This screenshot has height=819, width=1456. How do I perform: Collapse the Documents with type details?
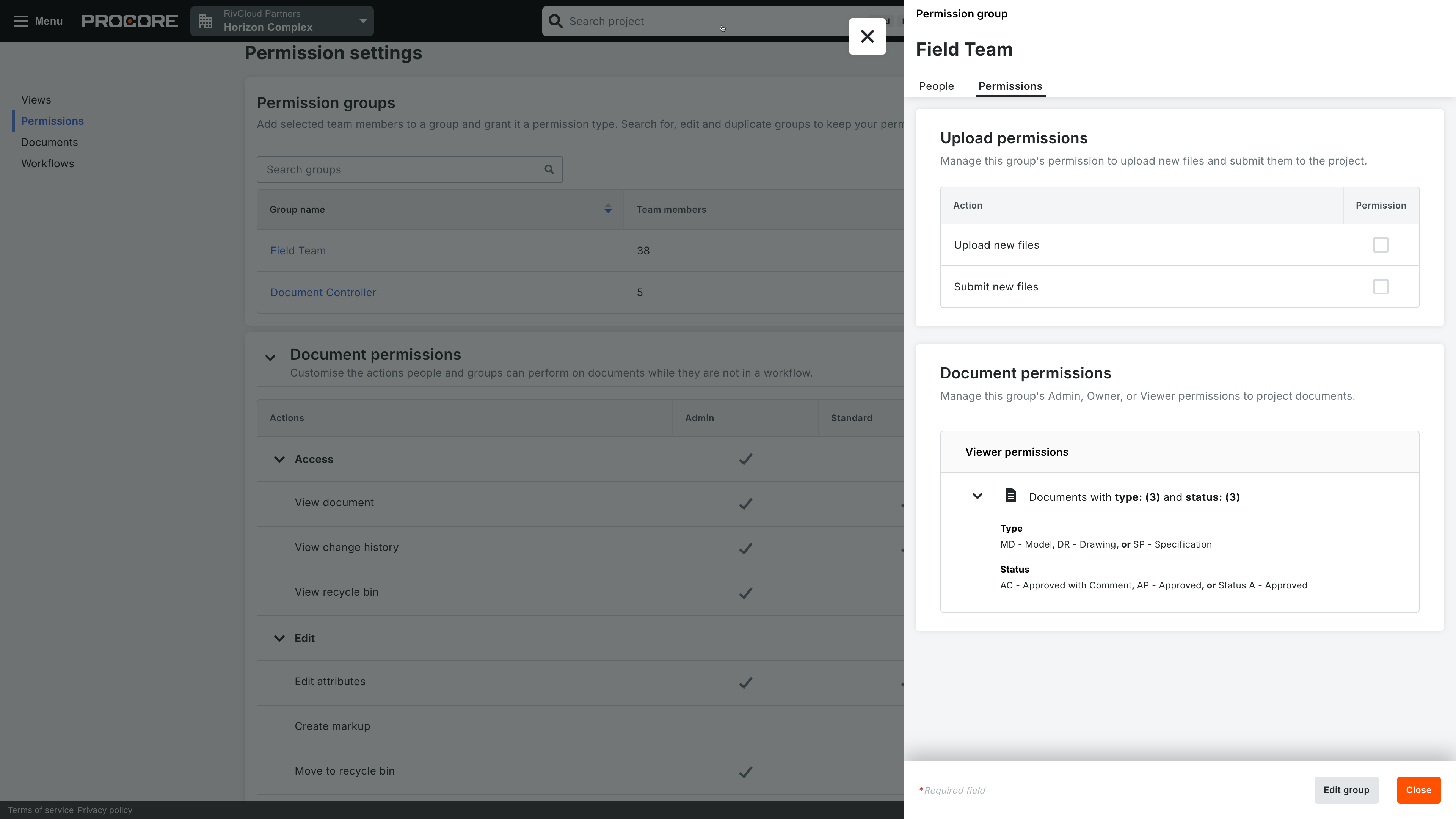click(977, 496)
